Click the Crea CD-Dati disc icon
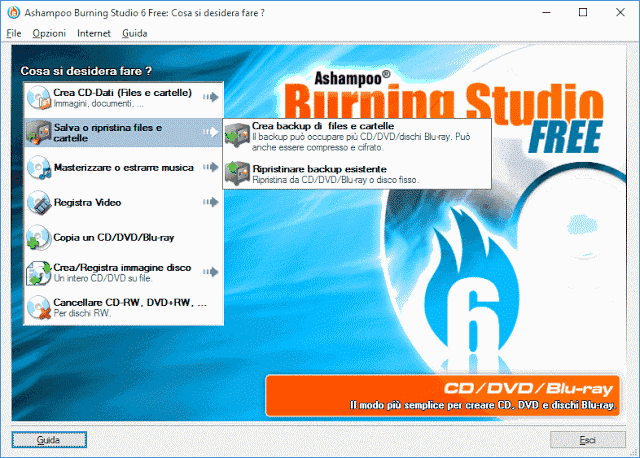This screenshot has width=640, height=458. pos(39,98)
